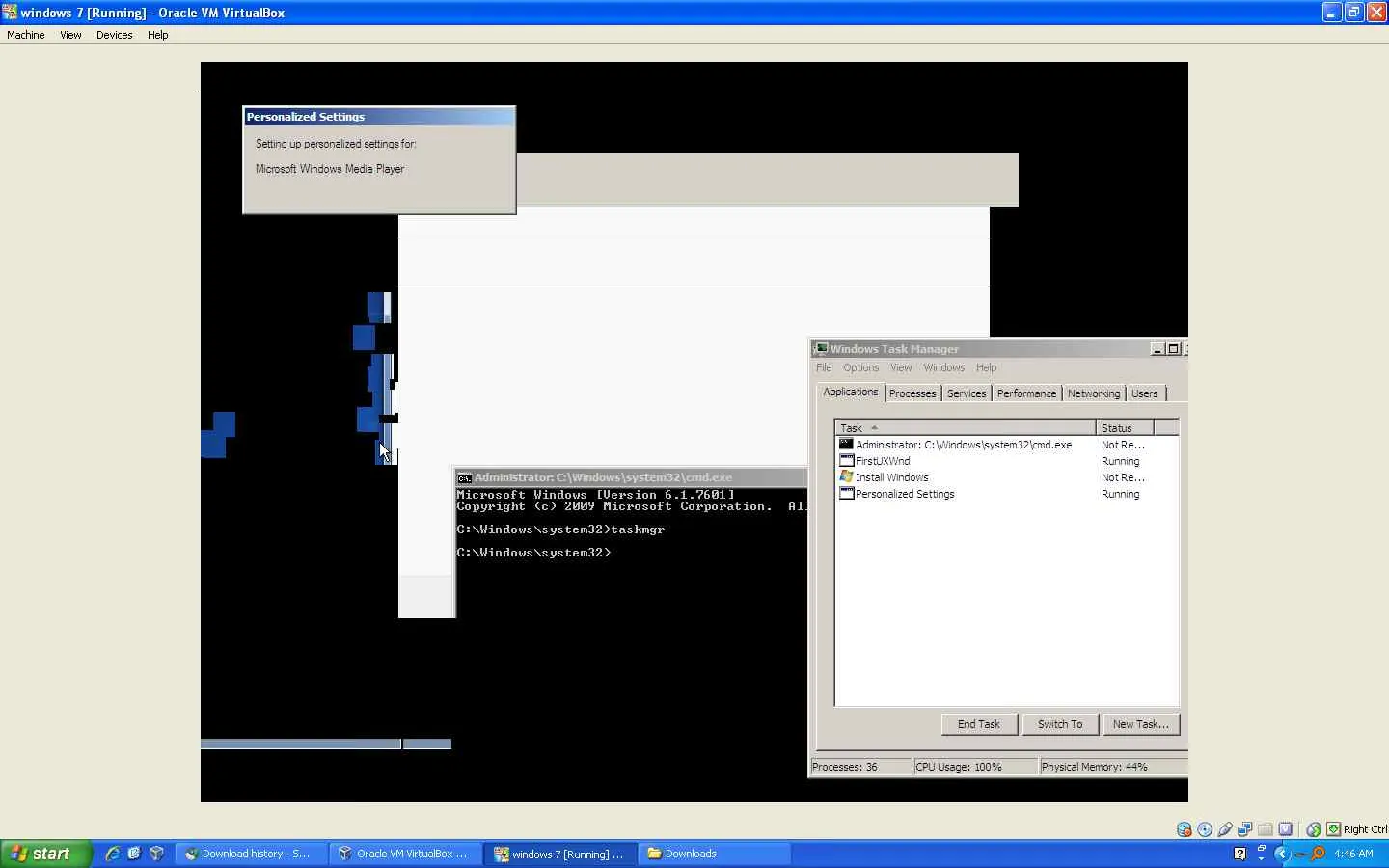Open Task Manager Help menu
1389x868 pixels.
(x=986, y=367)
